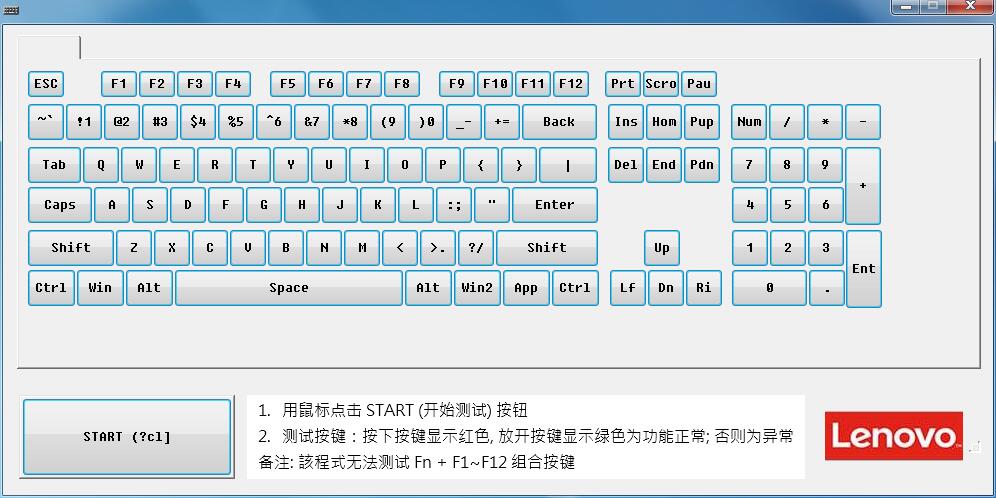This screenshot has height=498, width=996.
Task: Select the A key
Action: click(x=112, y=205)
